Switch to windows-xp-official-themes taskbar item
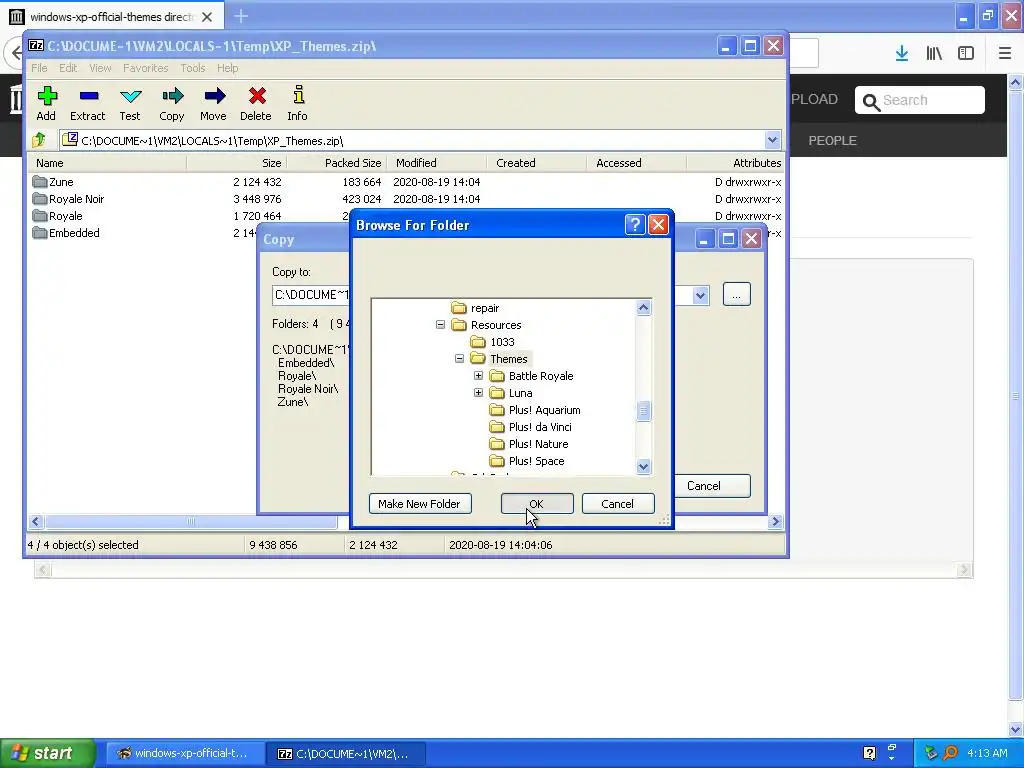Screen dimensions: 1024x768 pyautogui.click(x=185, y=753)
